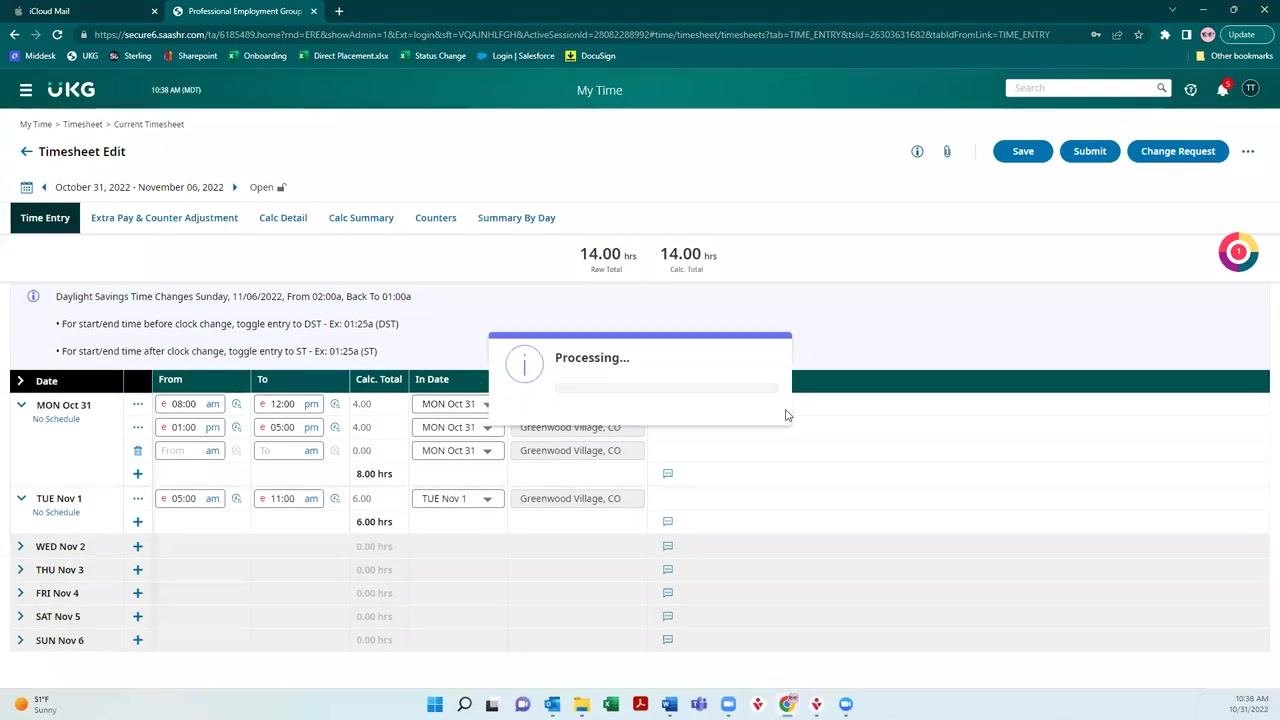Click the MON 08:00 am From time field
Screen dimensions: 1280x720
[190, 404]
